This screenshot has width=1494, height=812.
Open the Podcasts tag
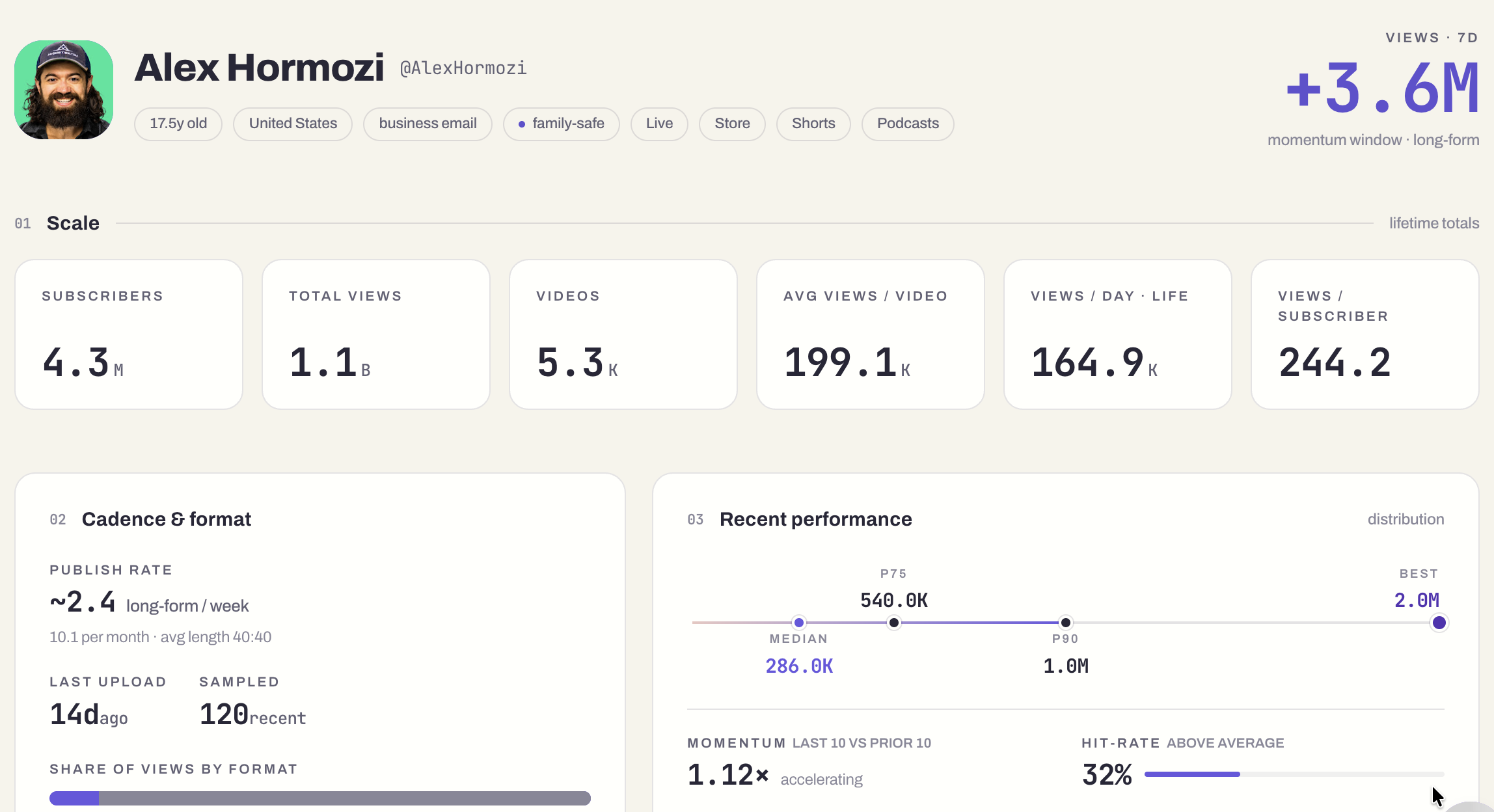point(908,124)
